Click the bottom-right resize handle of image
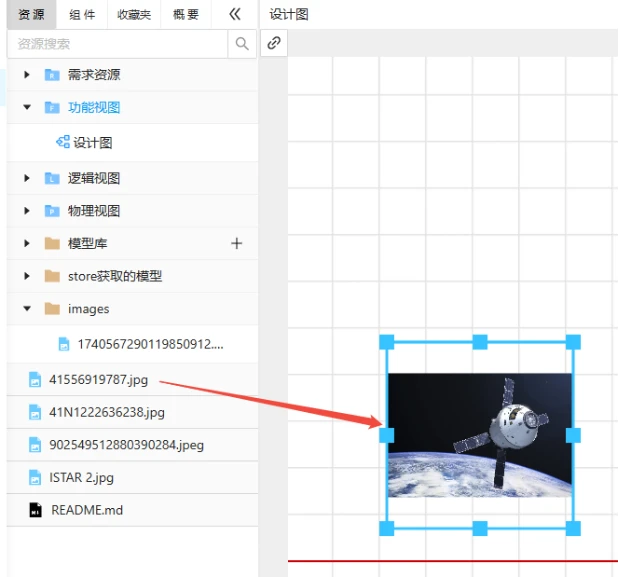The image size is (619, 577). point(573,528)
